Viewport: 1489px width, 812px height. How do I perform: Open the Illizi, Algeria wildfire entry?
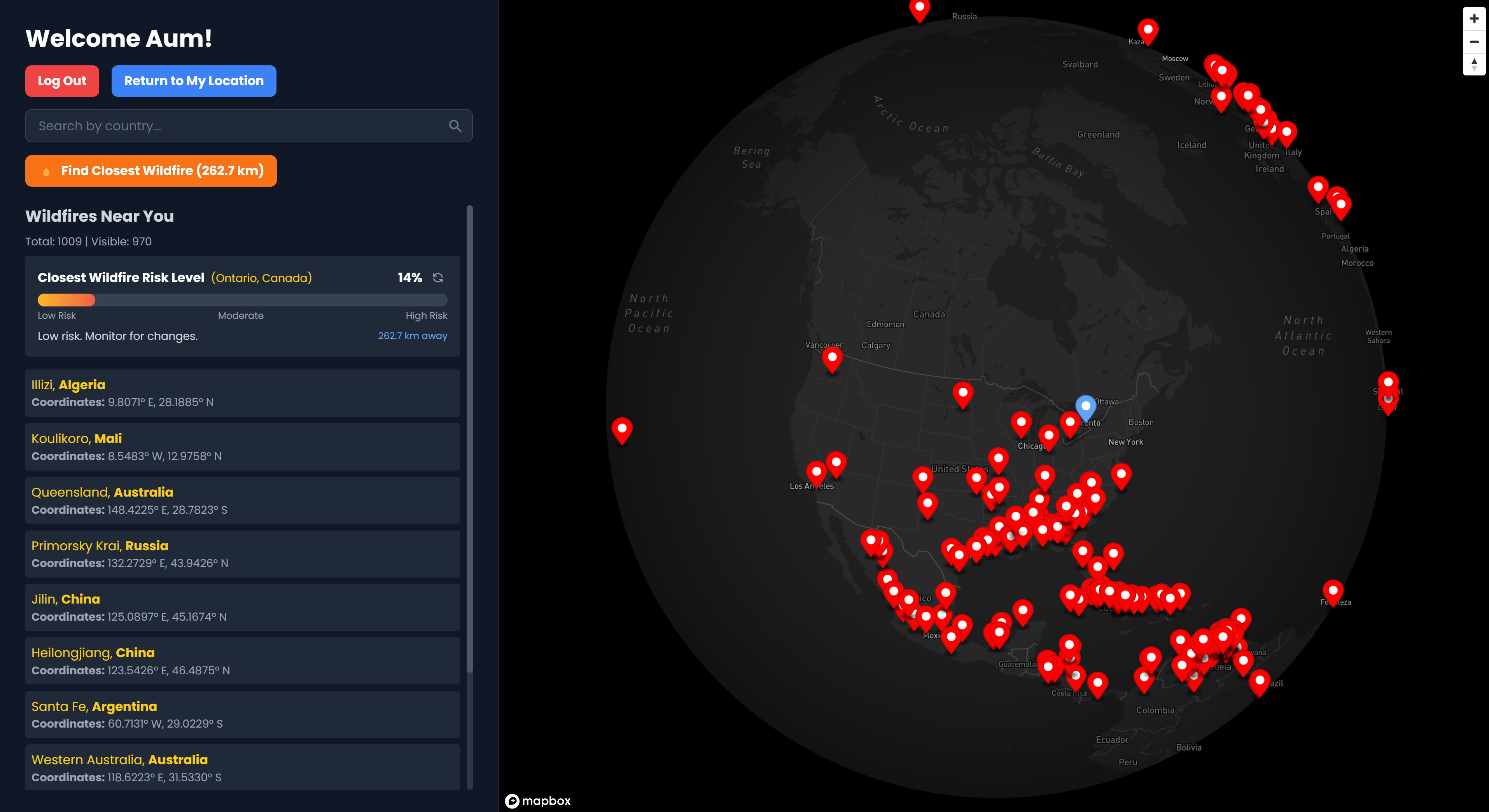click(242, 393)
